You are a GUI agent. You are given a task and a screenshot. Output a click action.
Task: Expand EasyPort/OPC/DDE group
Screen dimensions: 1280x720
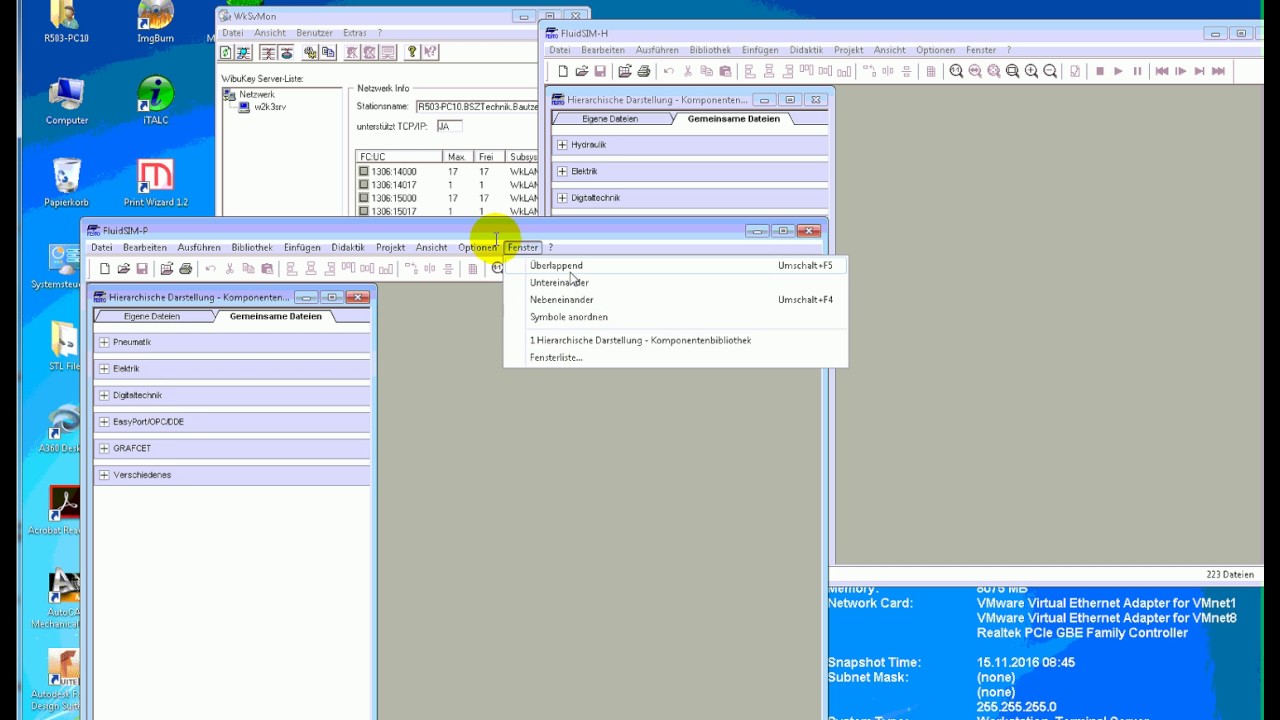[x=104, y=422]
